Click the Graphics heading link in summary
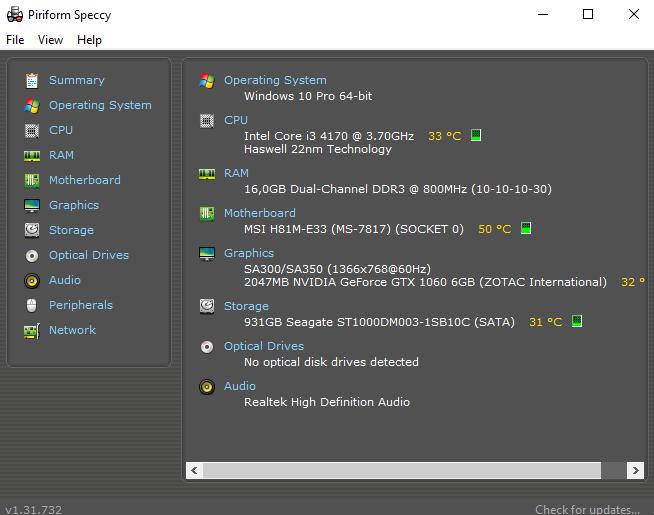 pos(249,253)
